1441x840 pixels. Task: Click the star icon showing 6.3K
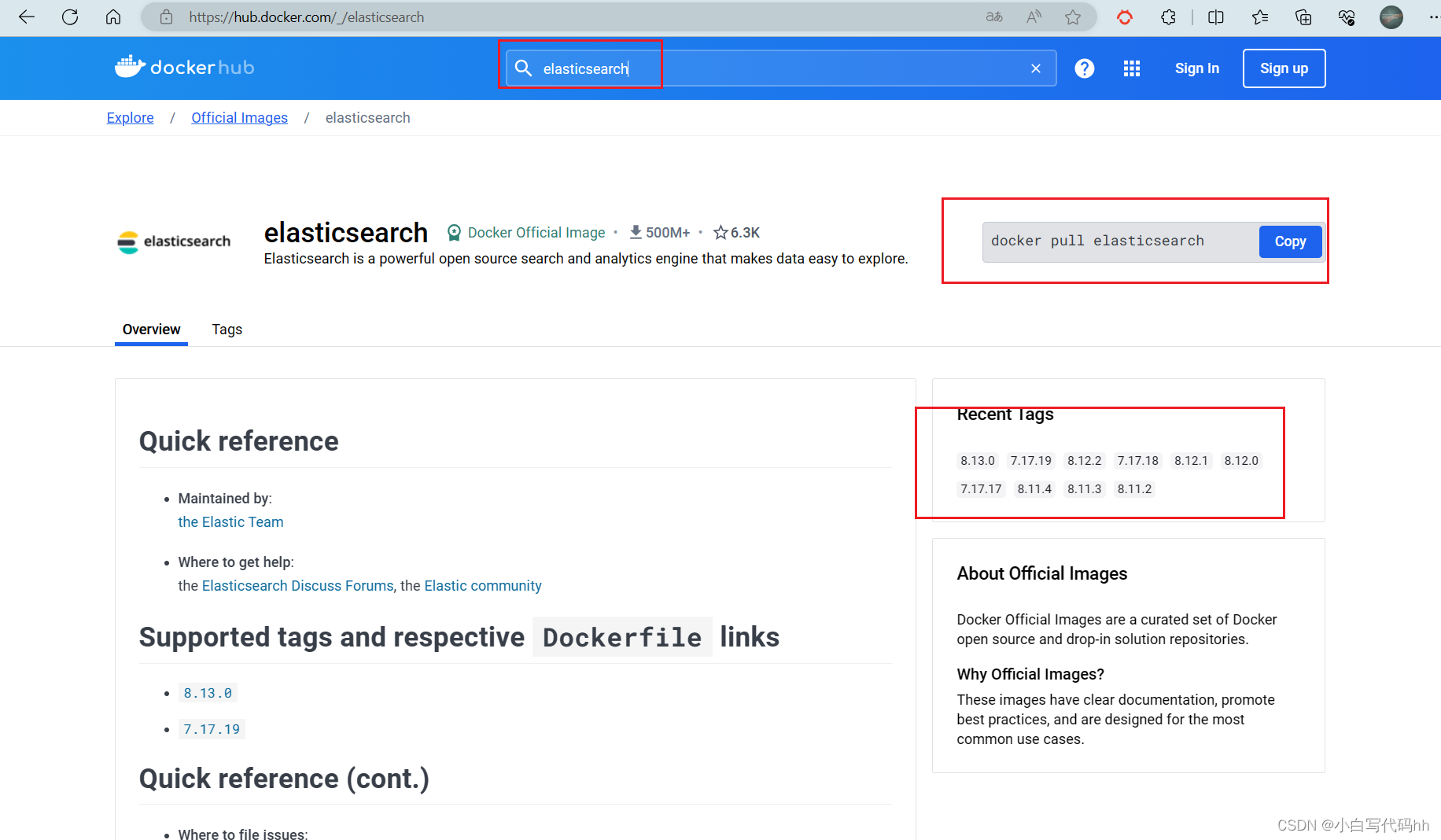(720, 232)
